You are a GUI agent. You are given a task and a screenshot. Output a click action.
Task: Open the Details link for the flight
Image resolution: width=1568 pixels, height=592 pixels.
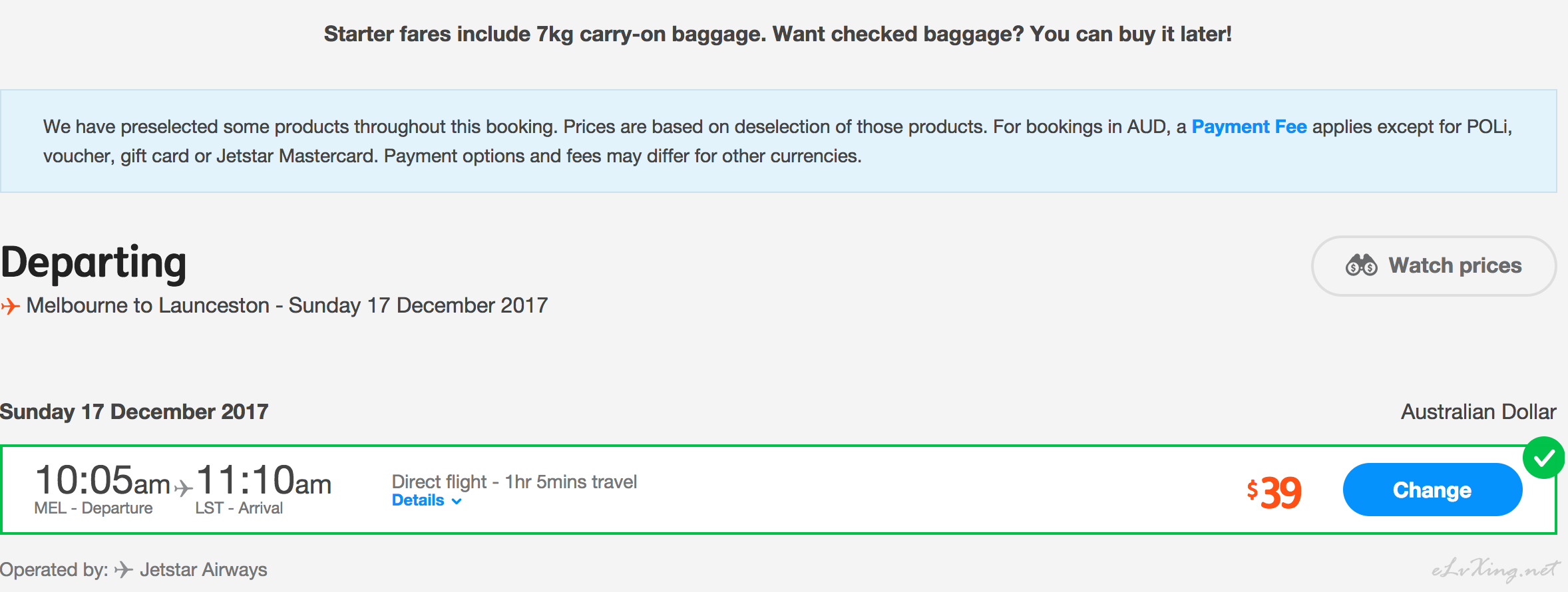point(418,500)
